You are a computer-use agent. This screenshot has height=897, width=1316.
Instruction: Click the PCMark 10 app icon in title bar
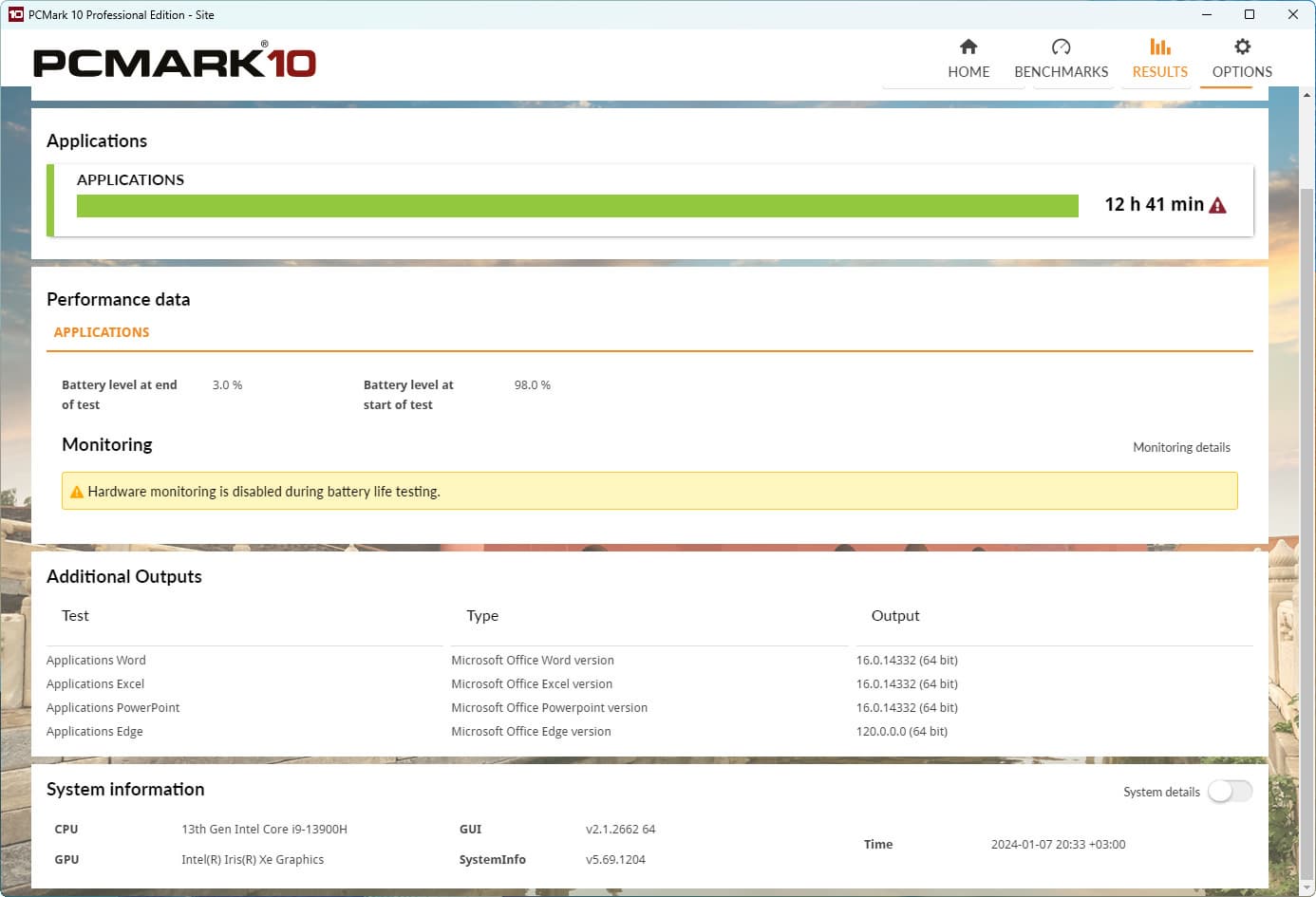(15, 14)
